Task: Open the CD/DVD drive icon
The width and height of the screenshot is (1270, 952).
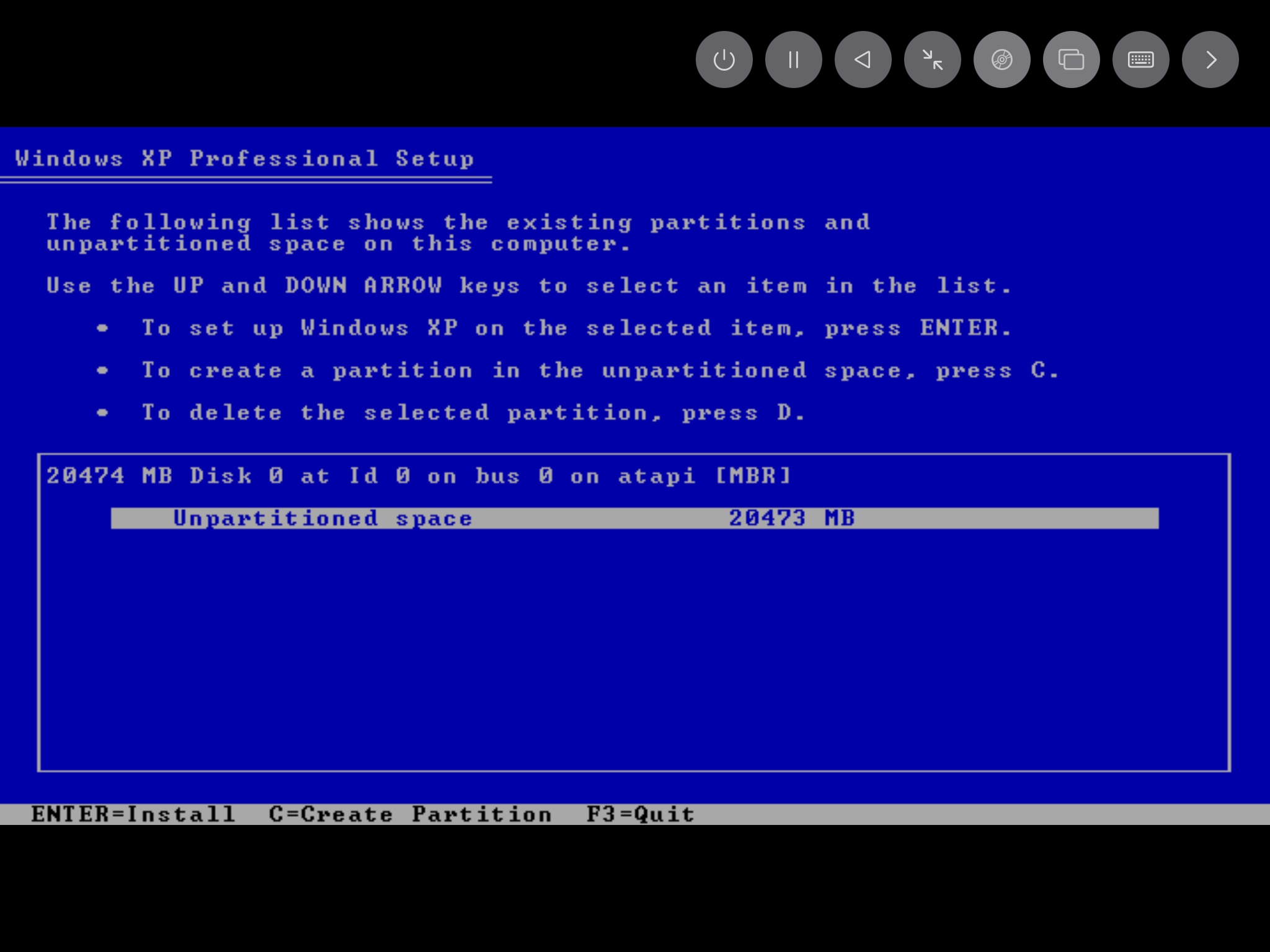Action: pyautogui.click(x=1001, y=59)
